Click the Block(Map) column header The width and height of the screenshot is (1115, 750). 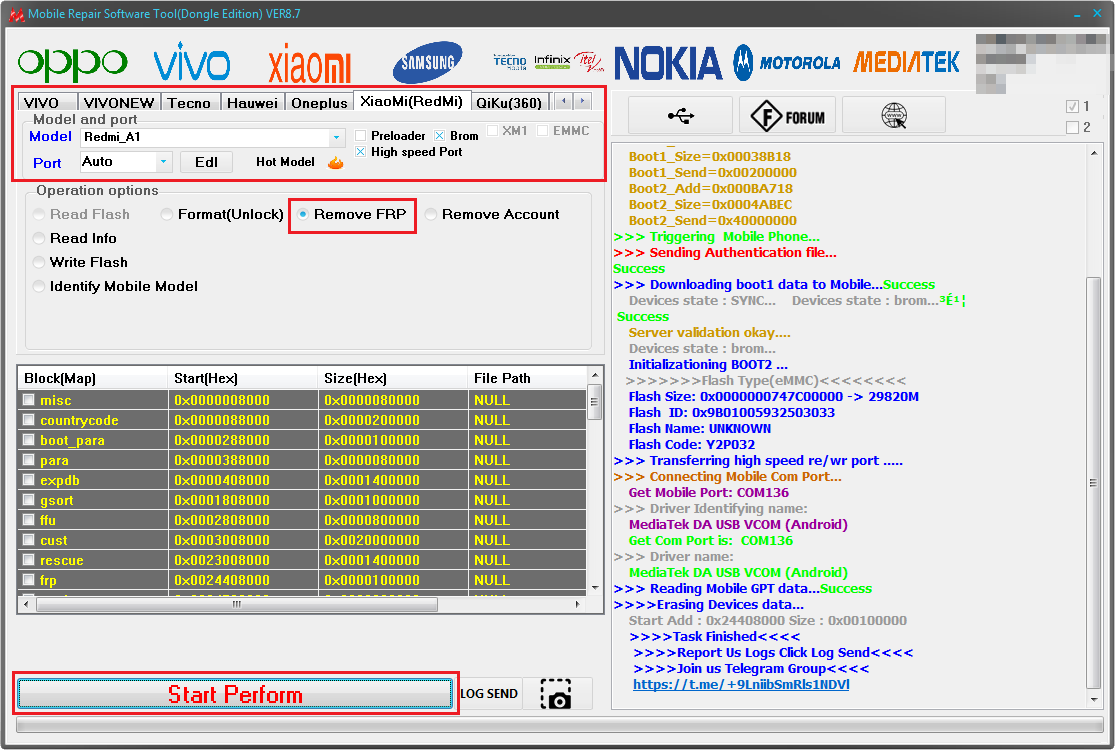click(x=93, y=378)
